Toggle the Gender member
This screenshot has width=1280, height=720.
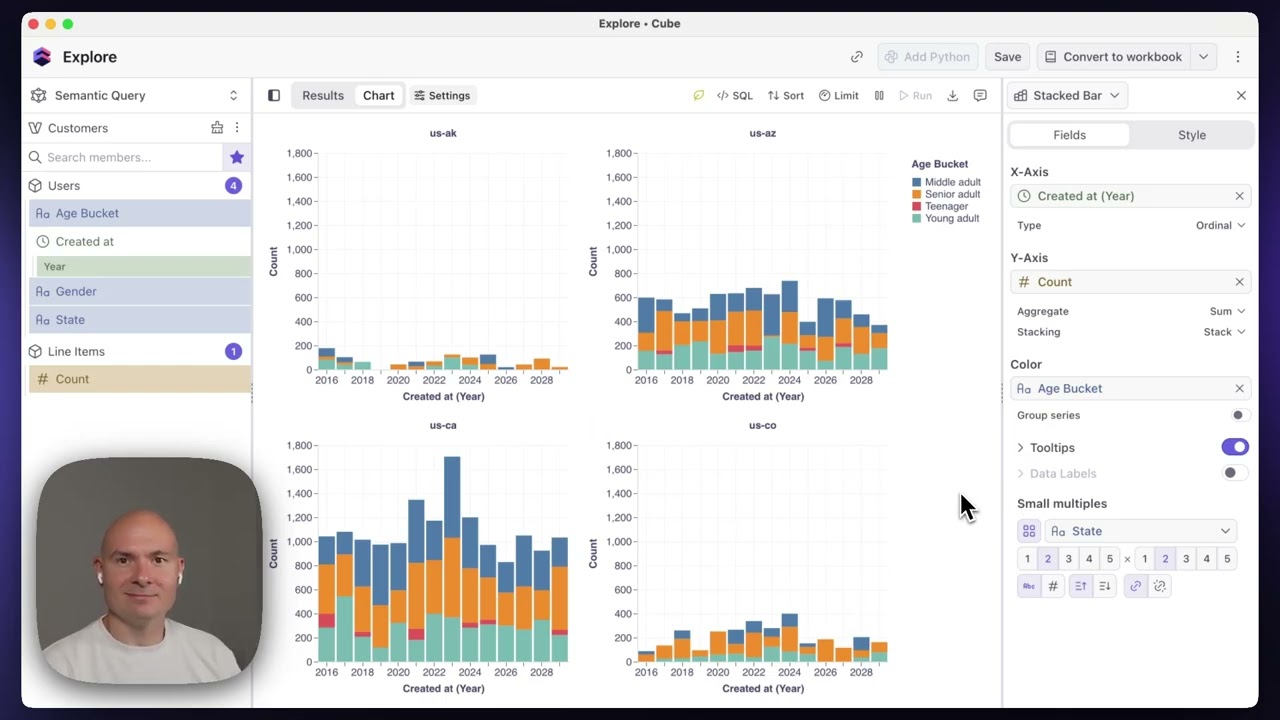tap(140, 291)
